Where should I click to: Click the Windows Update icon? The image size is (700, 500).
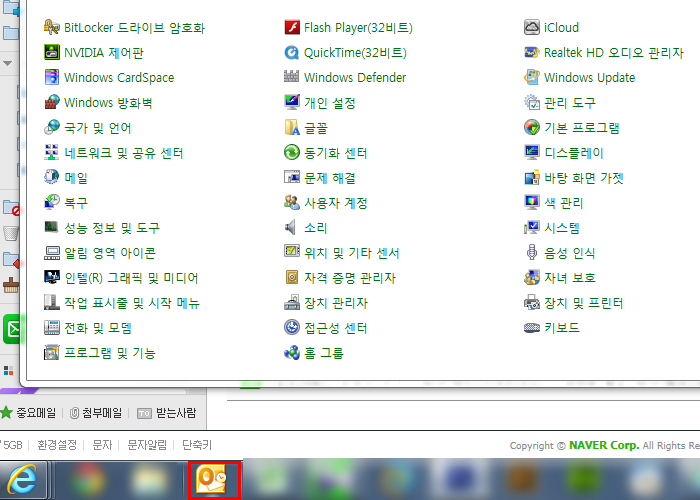pyautogui.click(x=532, y=77)
